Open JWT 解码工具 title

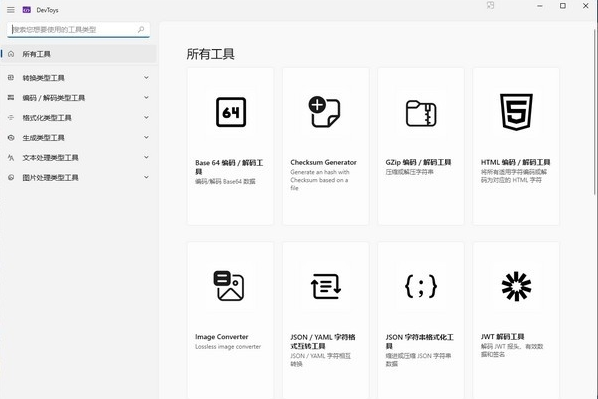(502, 336)
